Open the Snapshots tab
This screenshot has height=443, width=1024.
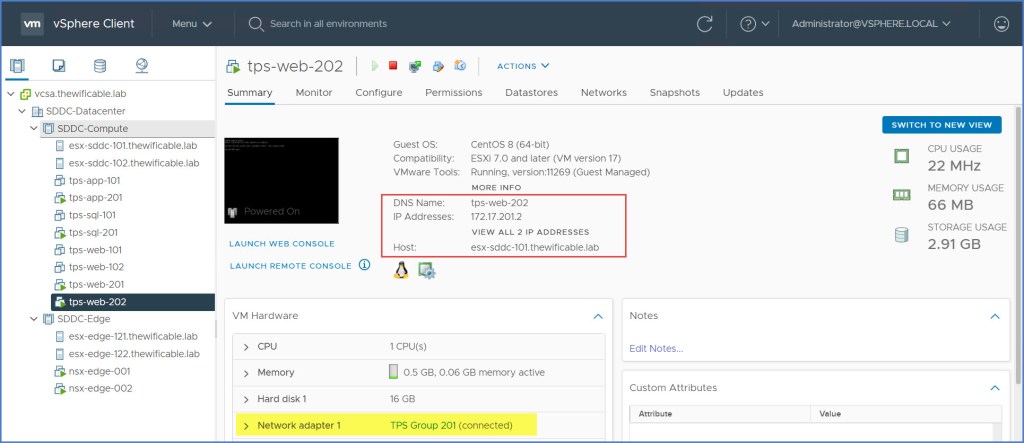674,93
